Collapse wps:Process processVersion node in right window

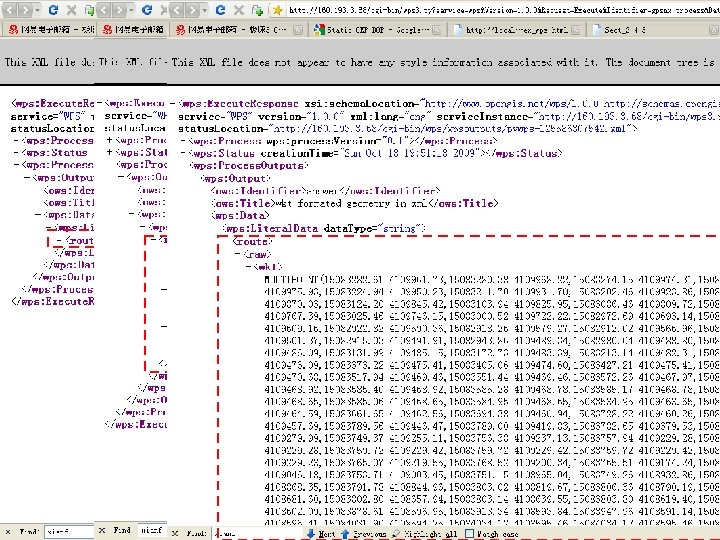coord(183,141)
